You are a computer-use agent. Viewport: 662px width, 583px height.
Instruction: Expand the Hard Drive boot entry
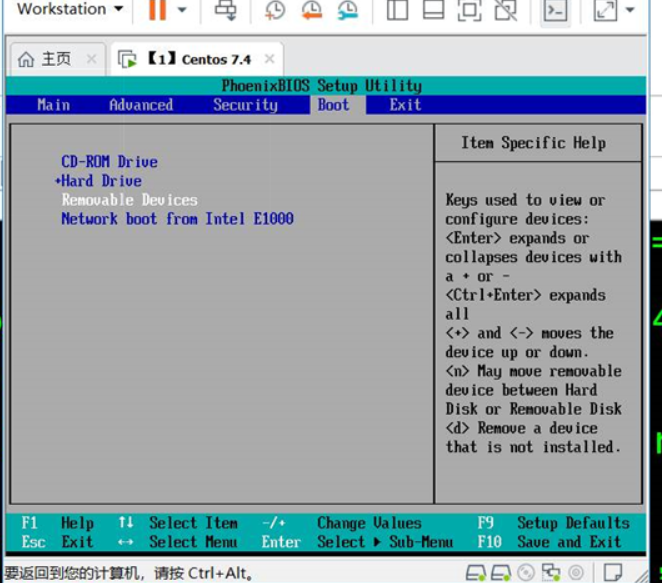(x=98, y=181)
